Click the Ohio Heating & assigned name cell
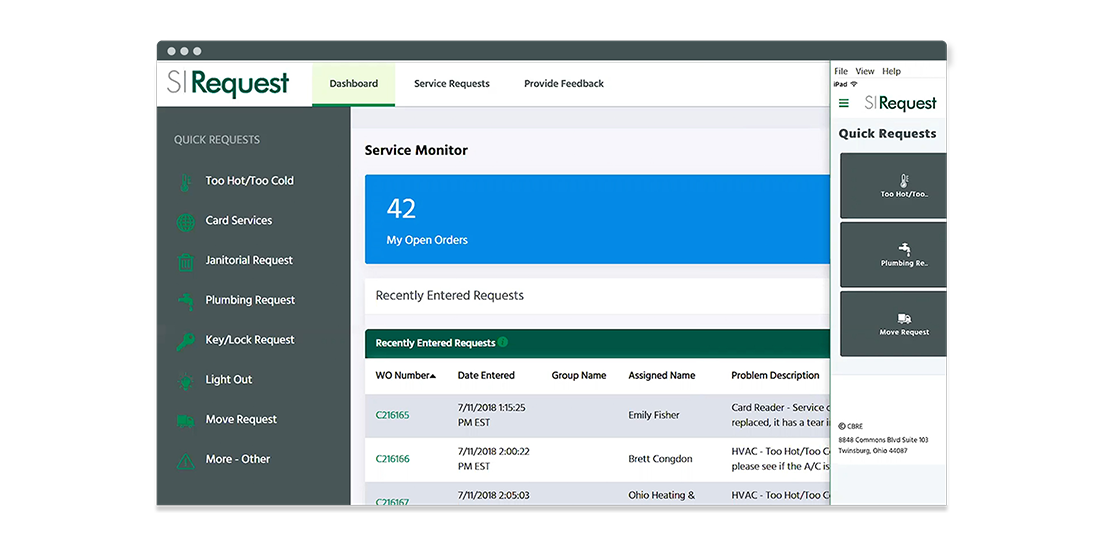The width and height of the screenshot is (1104, 552). click(662, 496)
